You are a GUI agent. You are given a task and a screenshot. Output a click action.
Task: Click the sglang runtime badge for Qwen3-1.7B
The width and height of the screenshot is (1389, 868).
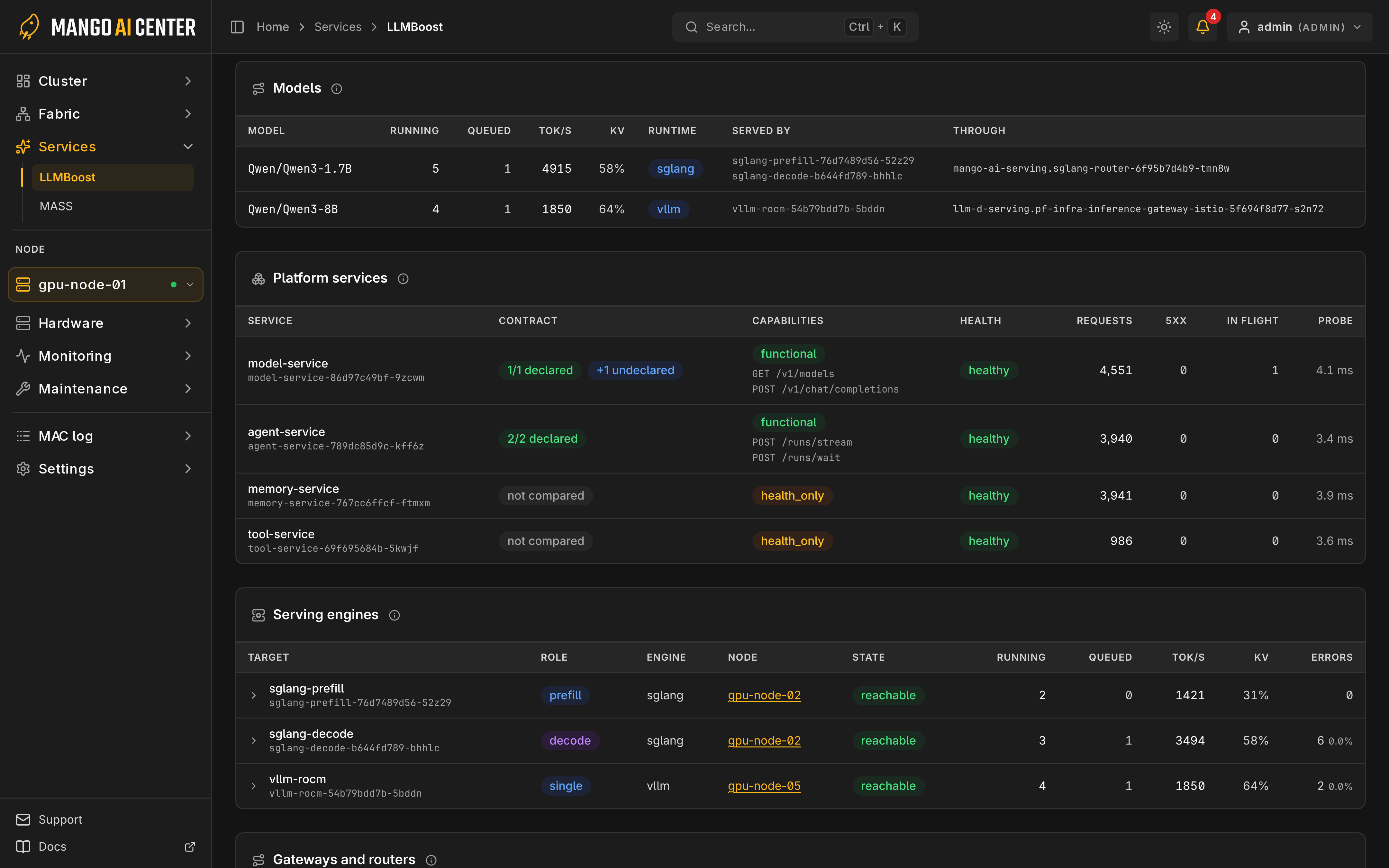676,169
